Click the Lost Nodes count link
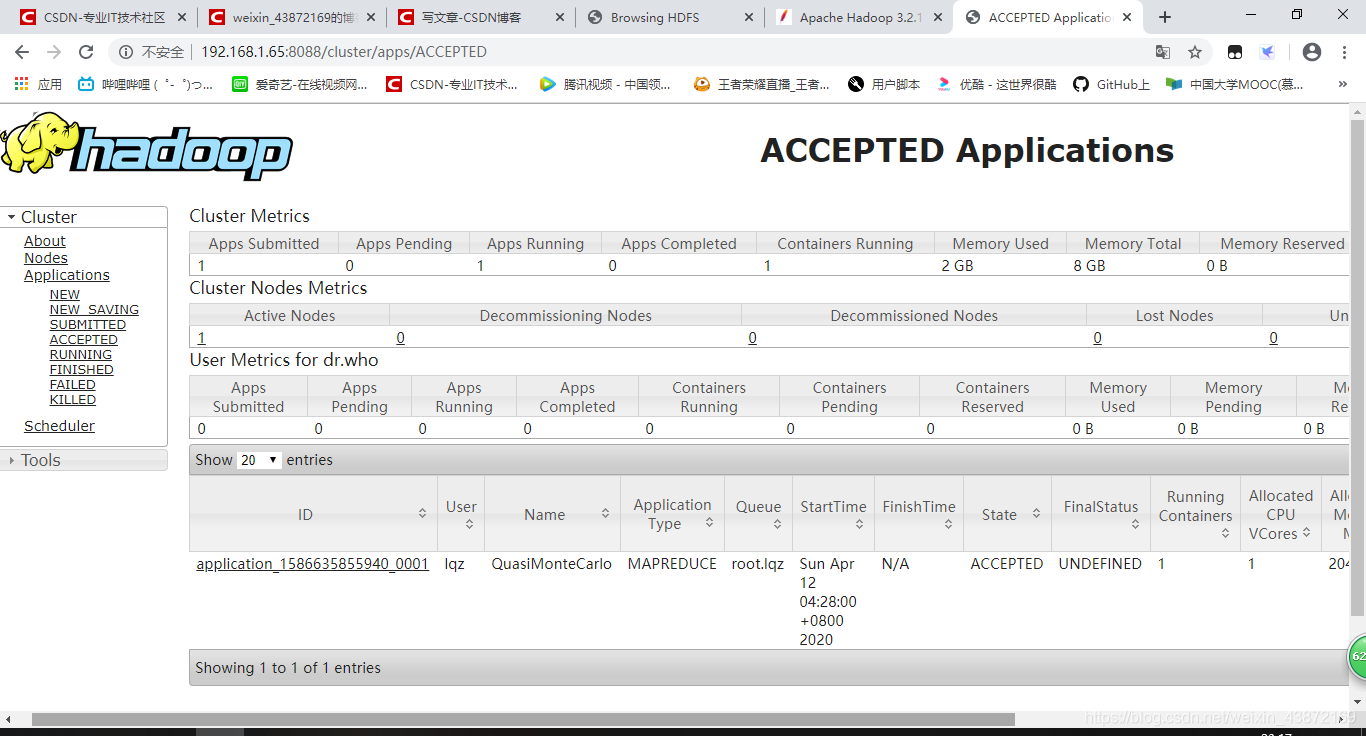Screen dimensions: 1366x736 (x=1097, y=338)
